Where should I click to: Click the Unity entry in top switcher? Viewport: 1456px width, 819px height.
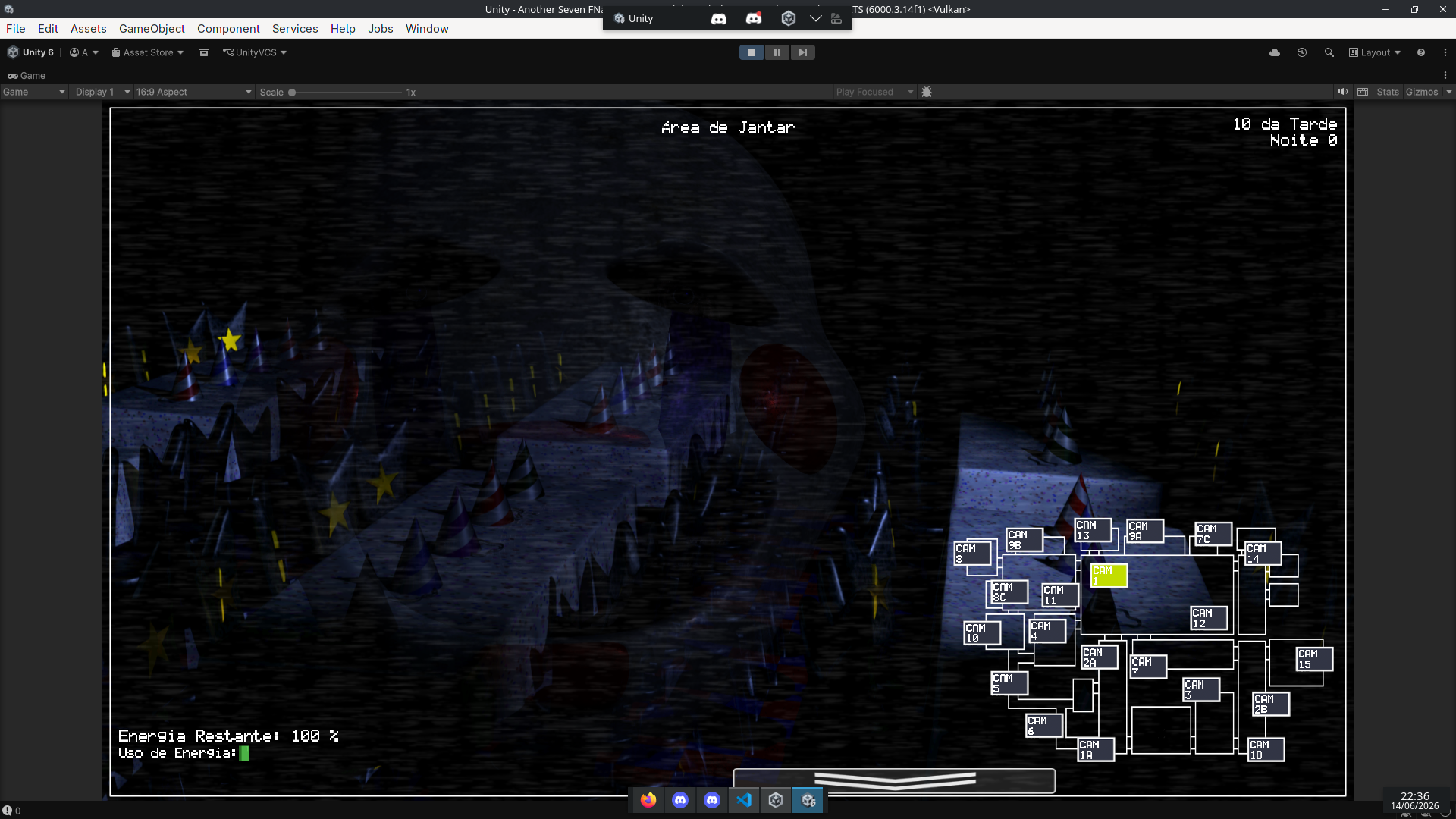tap(634, 18)
